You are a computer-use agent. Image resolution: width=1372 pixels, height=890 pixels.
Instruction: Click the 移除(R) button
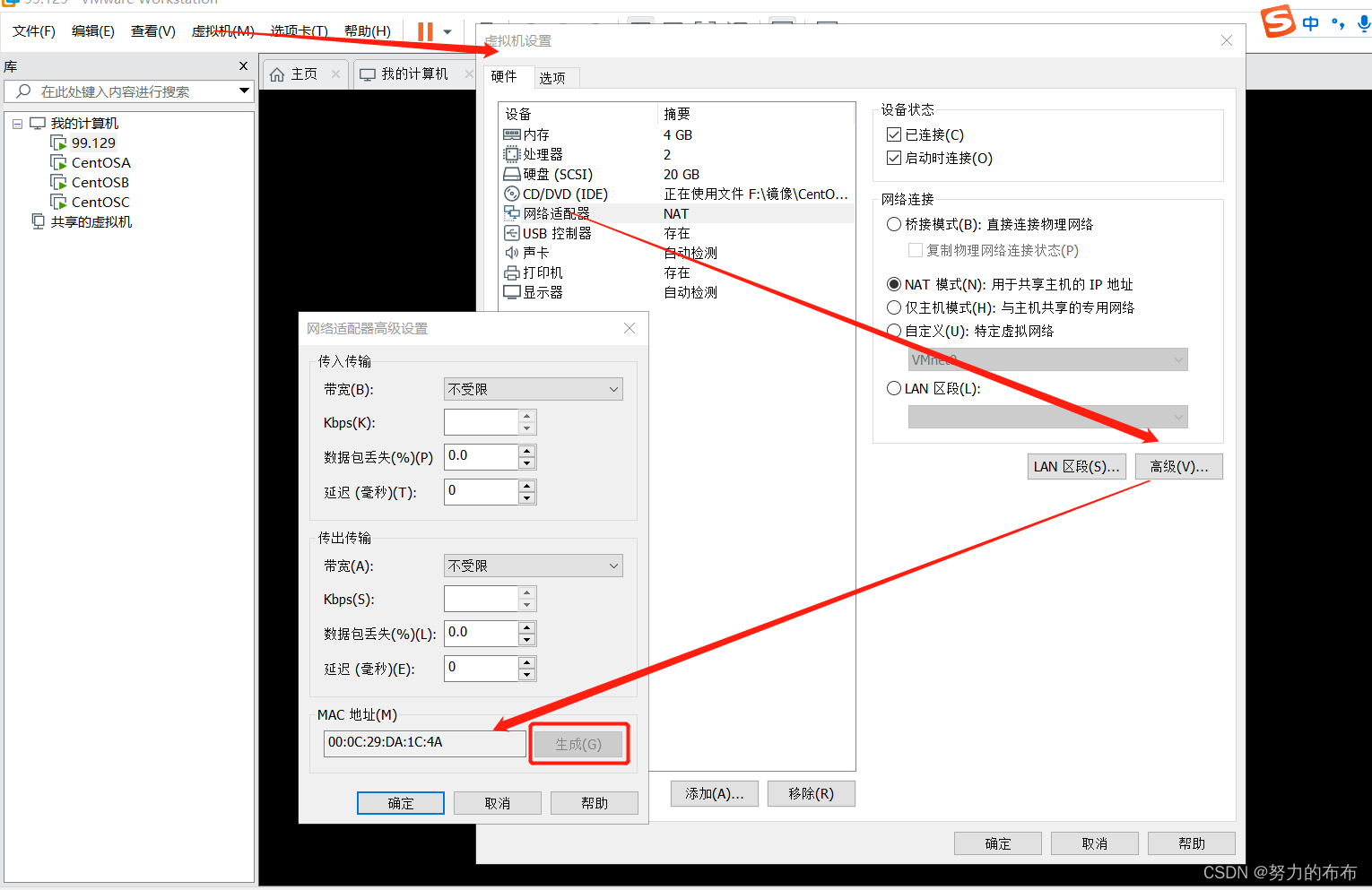[812, 793]
